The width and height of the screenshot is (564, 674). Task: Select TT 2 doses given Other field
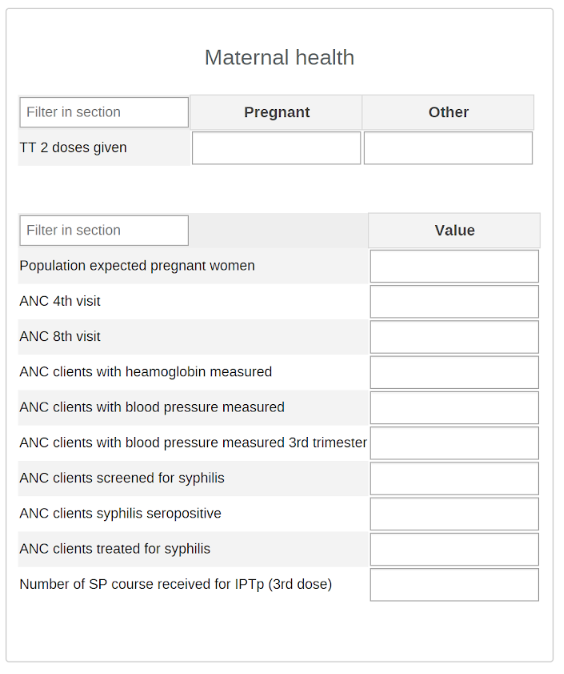pyautogui.click(x=448, y=148)
